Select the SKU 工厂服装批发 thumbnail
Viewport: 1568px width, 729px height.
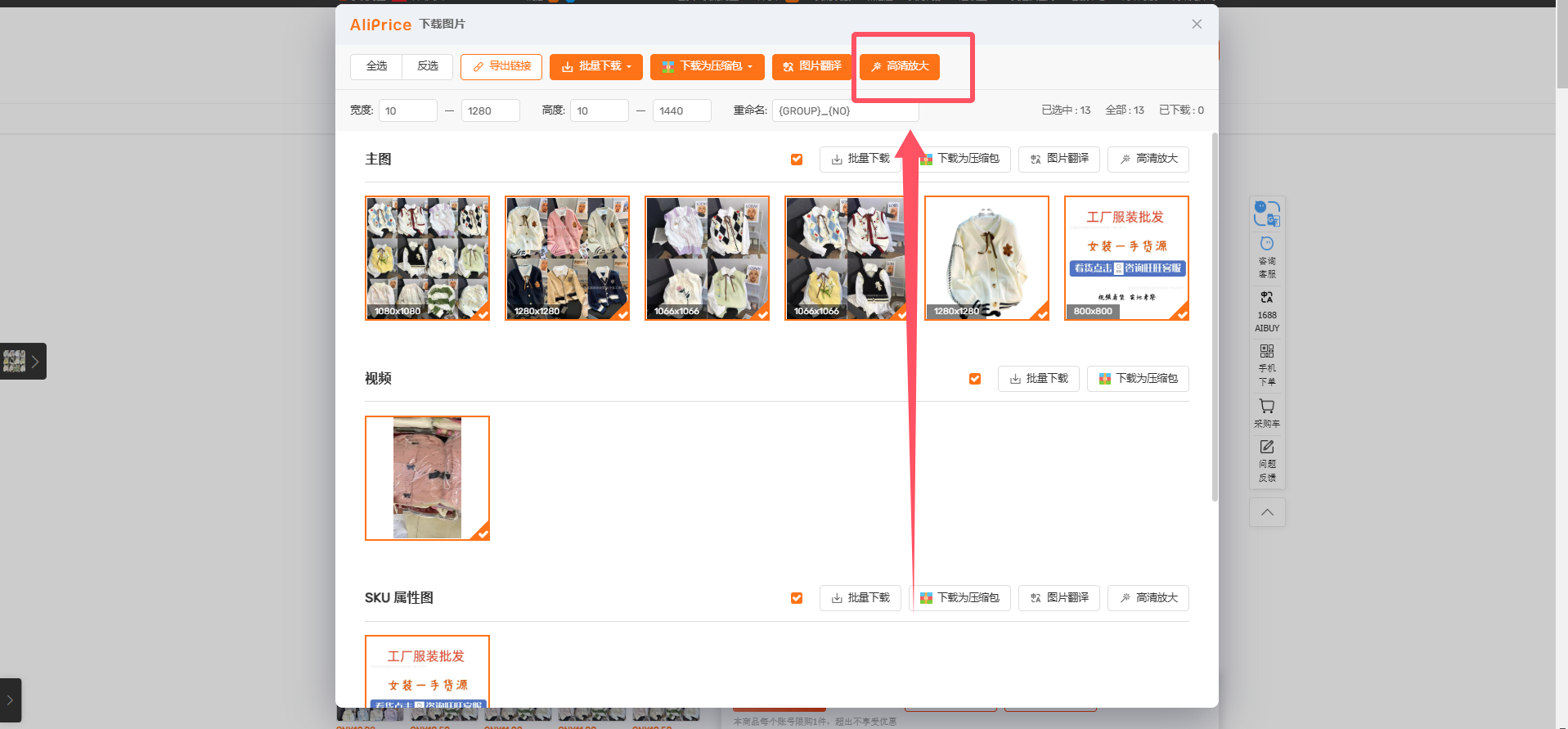427,671
